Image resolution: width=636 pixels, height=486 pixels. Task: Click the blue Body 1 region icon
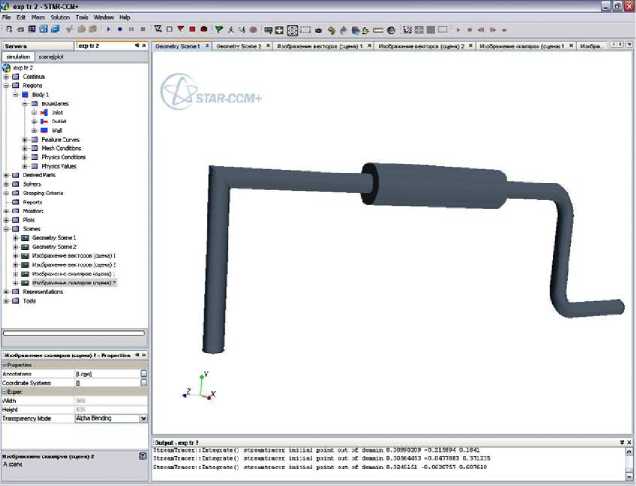coord(25,95)
